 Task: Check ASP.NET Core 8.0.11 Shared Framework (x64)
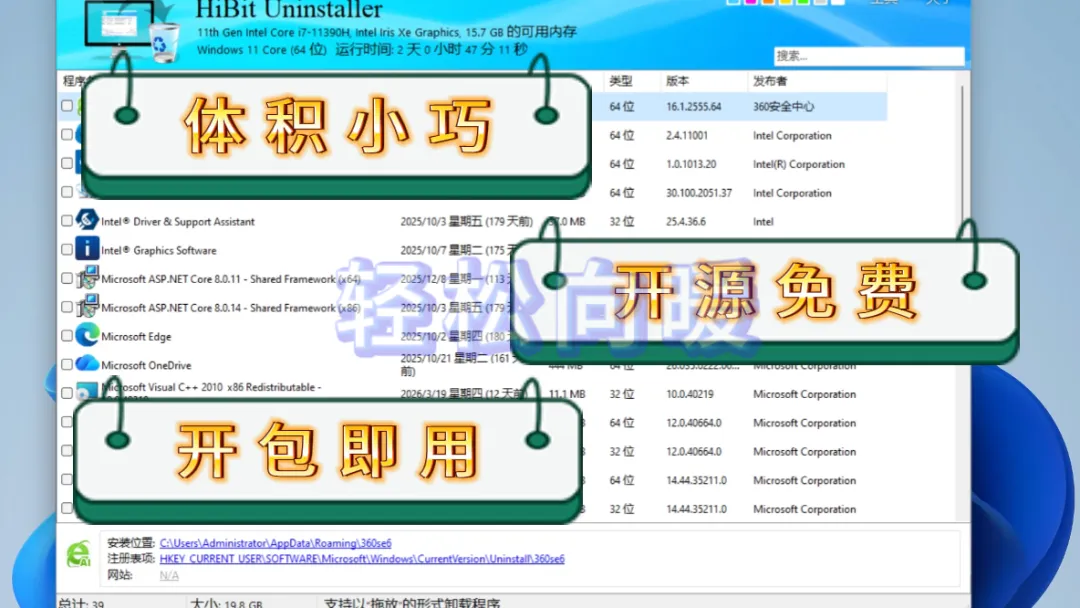pyautogui.click(x=67, y=278)
